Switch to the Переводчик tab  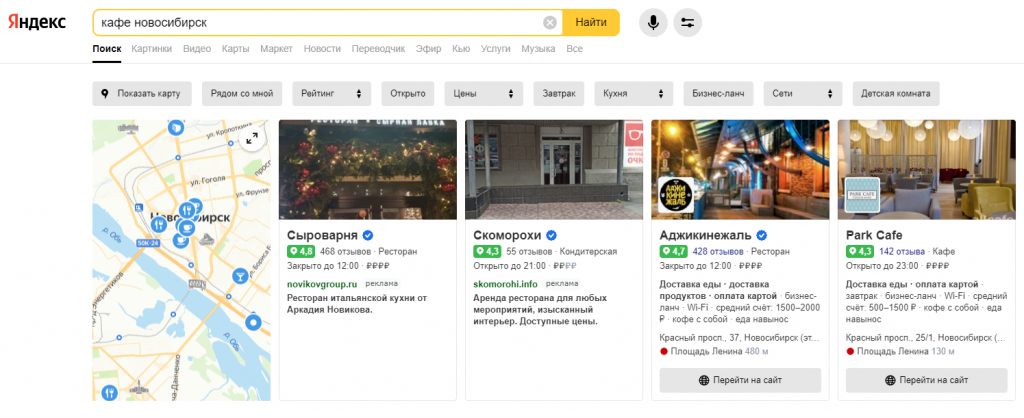[x=378, y=49]
